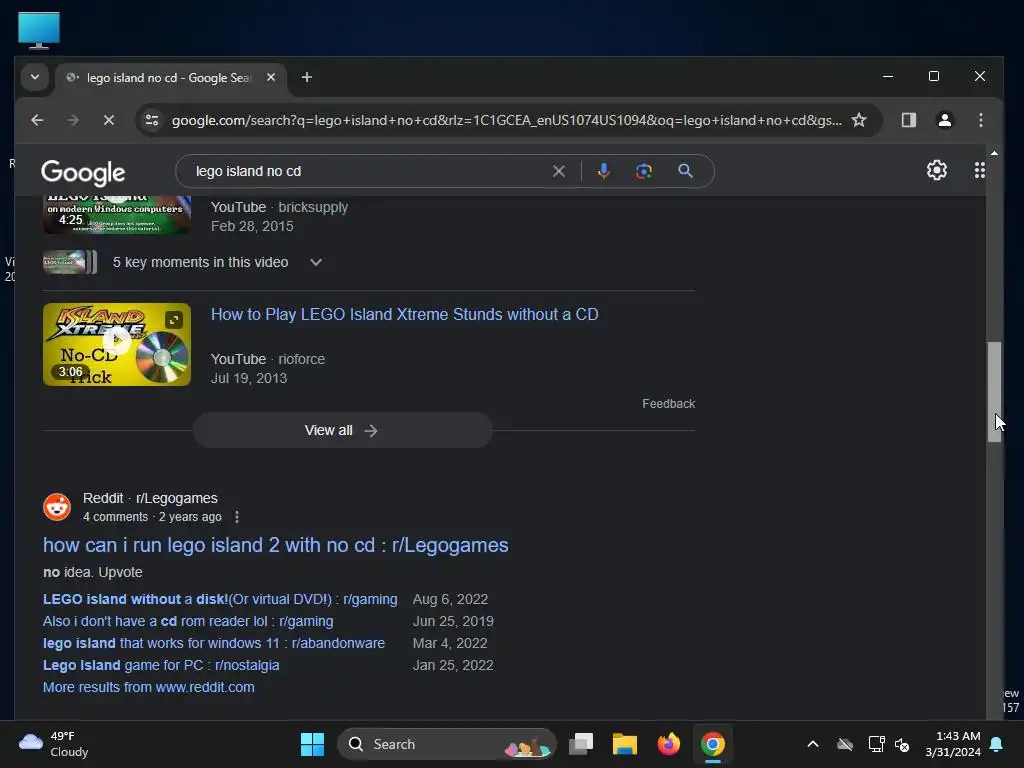Open clock showing 1:43 AM

pos(952,744)
